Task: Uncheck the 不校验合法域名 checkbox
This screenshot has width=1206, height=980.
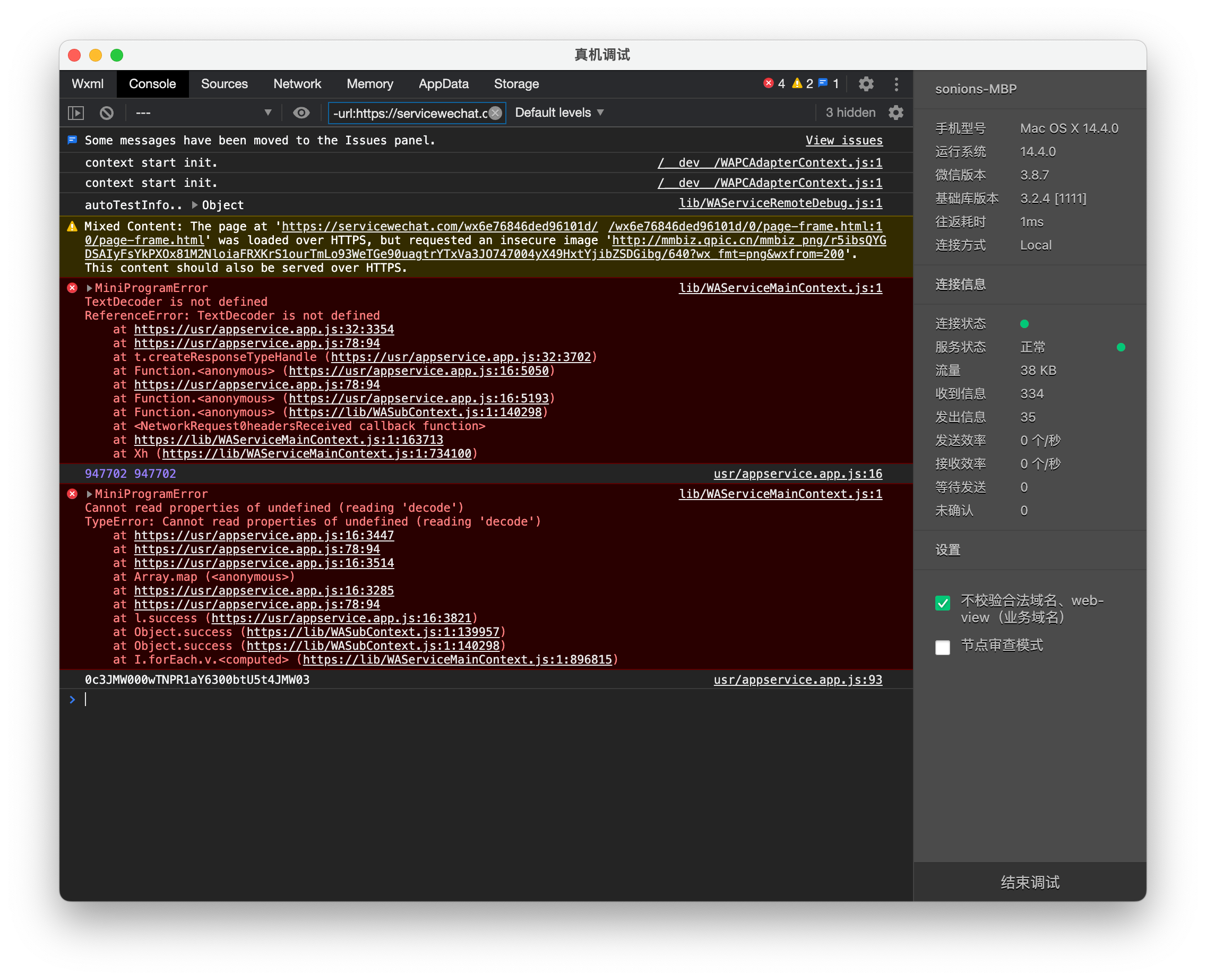Action: (942, 603)
